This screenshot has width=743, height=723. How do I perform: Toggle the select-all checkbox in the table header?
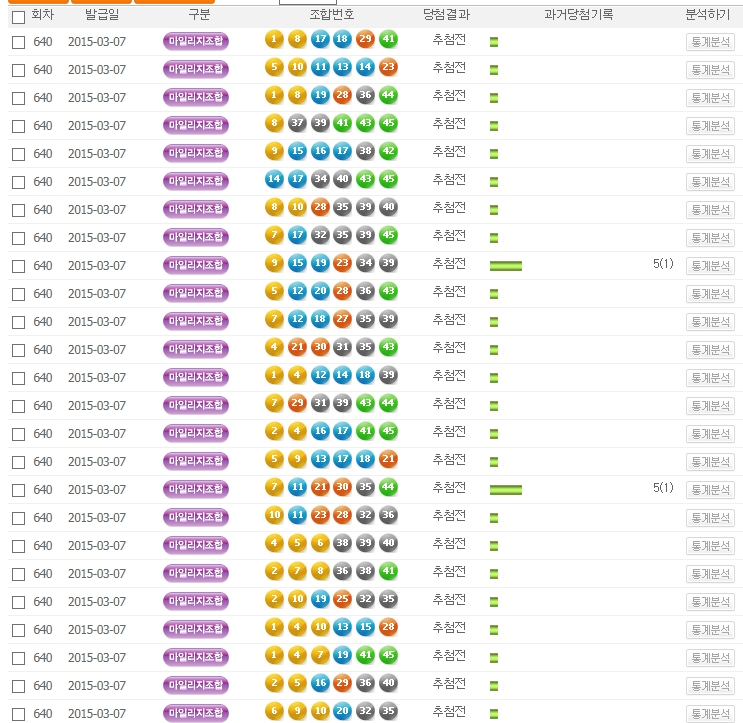coord(18,17)
